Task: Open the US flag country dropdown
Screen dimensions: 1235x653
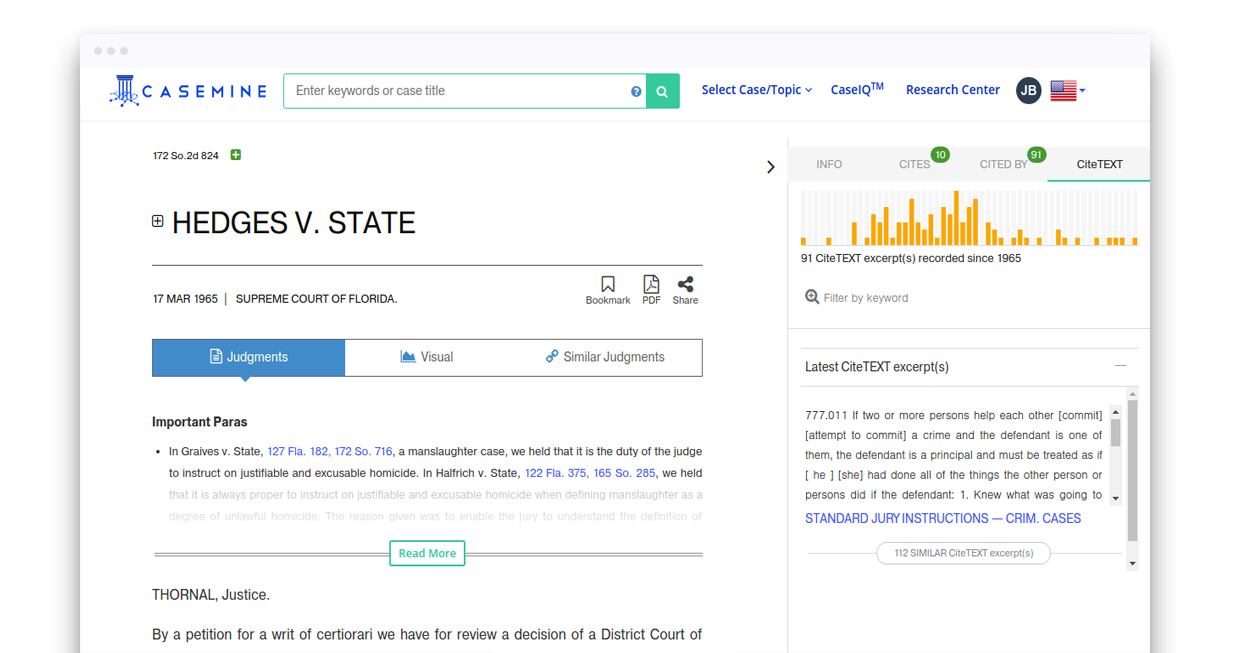Action: [1068, 90]
